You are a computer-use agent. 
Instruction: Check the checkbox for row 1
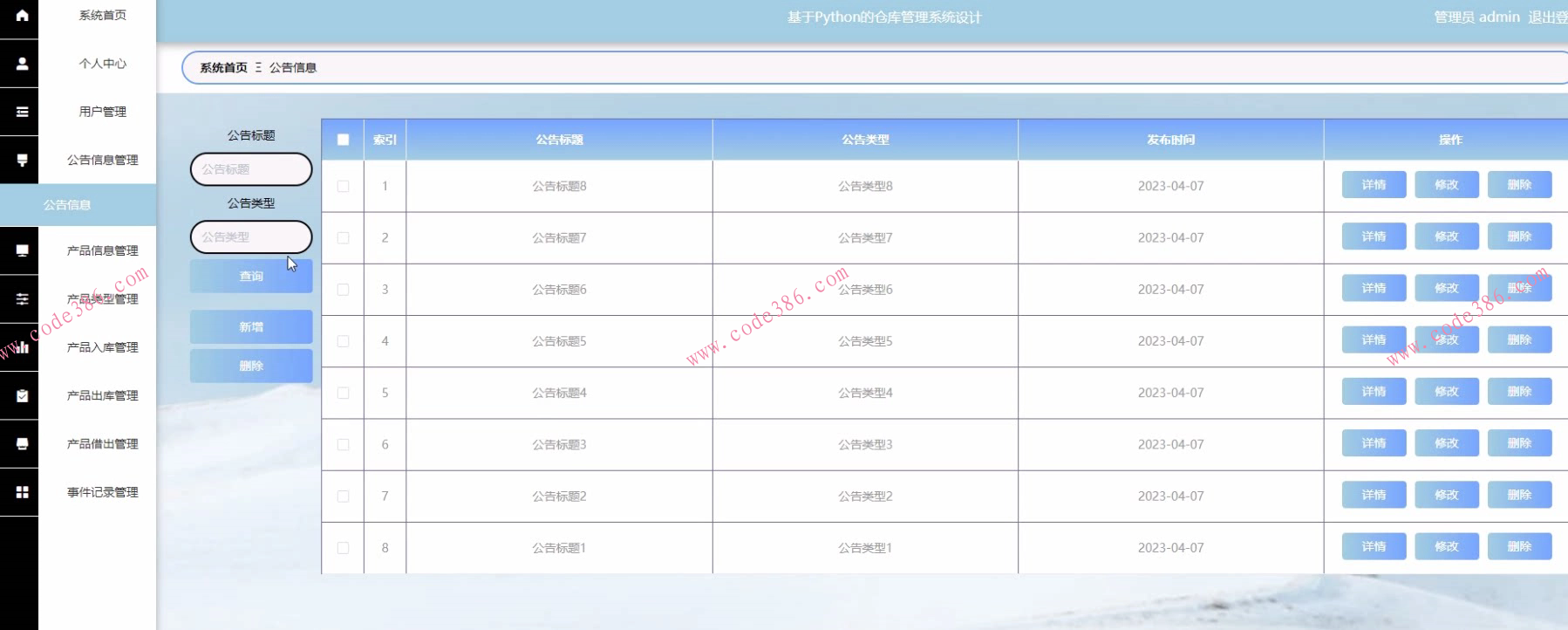coord(343,186)
